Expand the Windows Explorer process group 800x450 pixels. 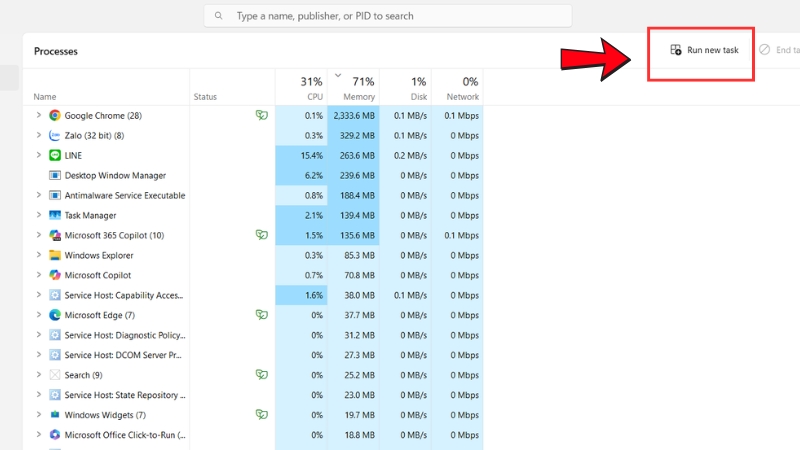click(x=38, y=255)
